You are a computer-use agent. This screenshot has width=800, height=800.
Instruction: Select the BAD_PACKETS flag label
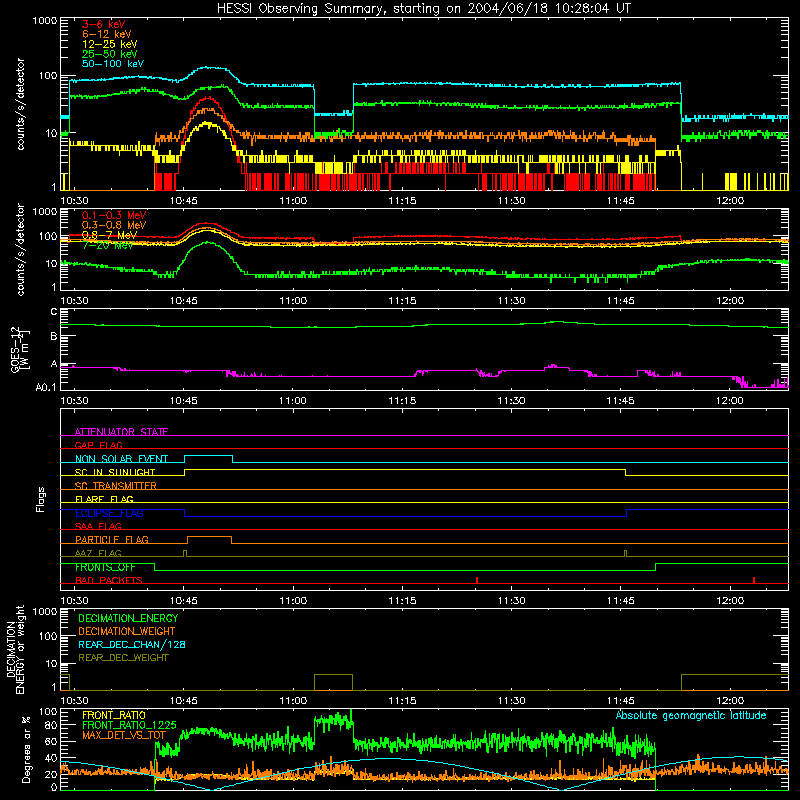coord(109,580)
